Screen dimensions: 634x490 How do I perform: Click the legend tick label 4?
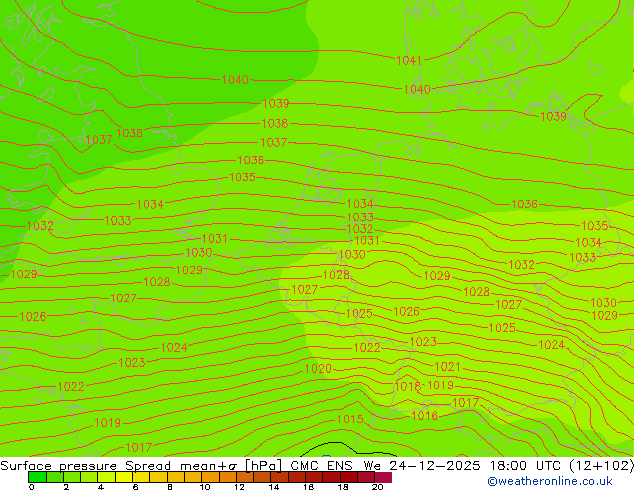click(x=101, y=487)
